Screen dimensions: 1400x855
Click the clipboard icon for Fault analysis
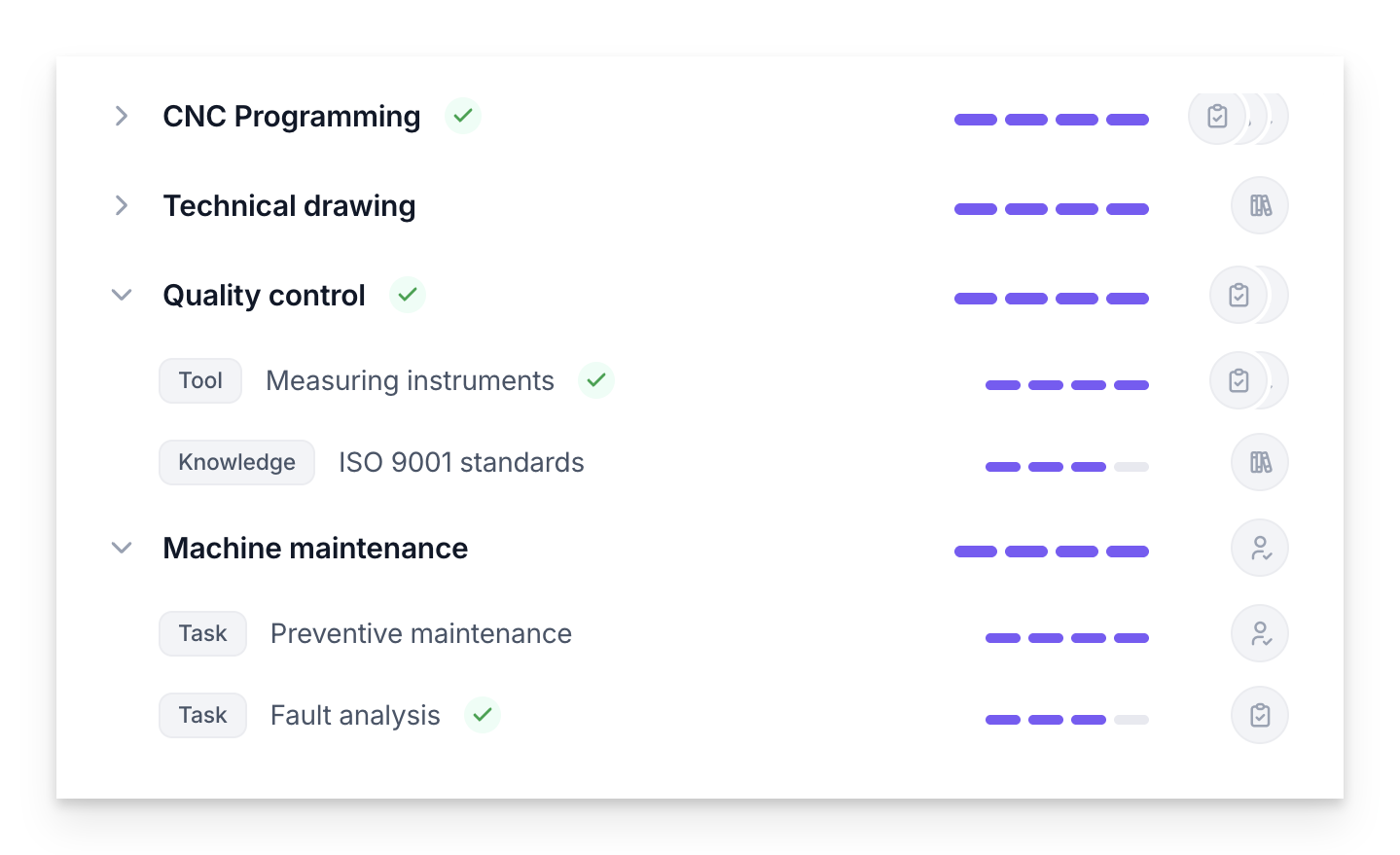(x=1260, y=715)
